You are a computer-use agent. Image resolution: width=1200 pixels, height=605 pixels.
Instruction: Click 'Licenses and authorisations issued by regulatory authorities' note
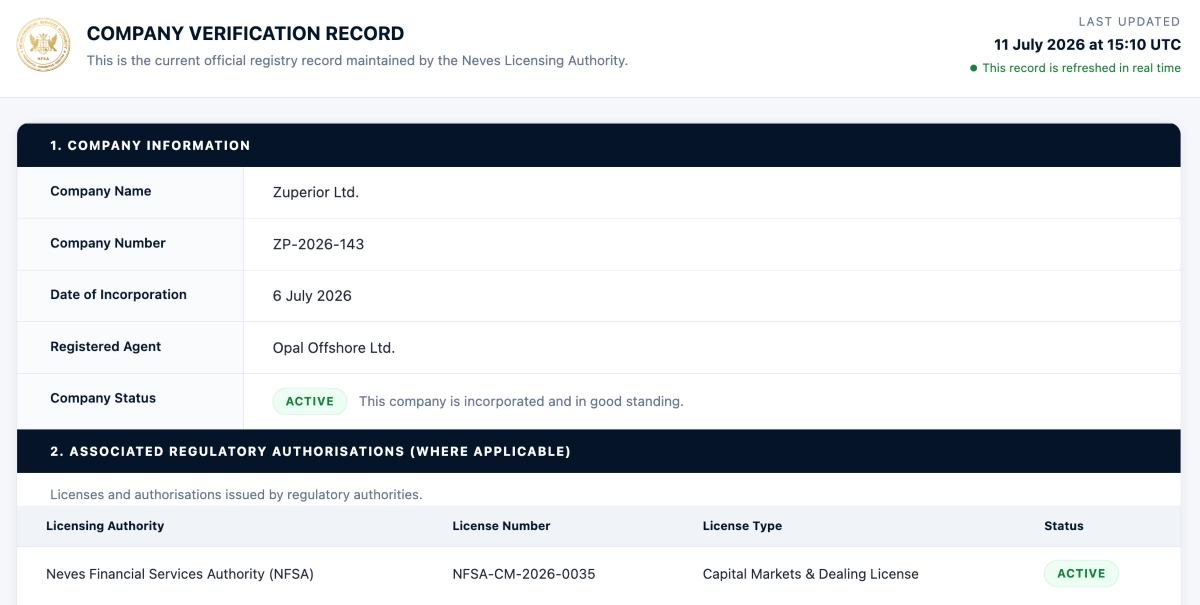[x=236, y=494]
